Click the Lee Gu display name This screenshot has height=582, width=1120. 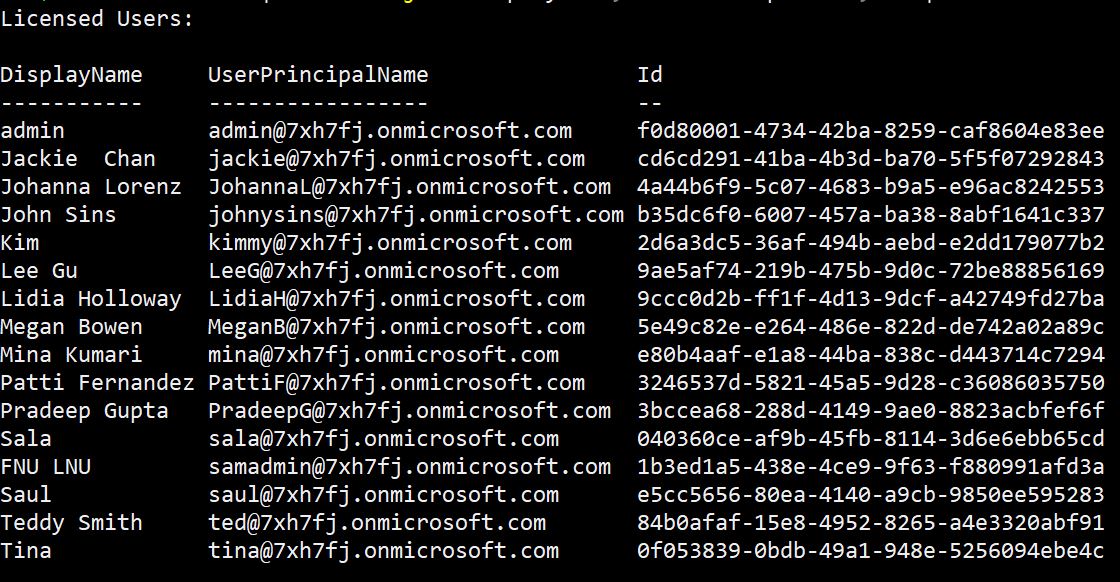(x=39, y=271)
